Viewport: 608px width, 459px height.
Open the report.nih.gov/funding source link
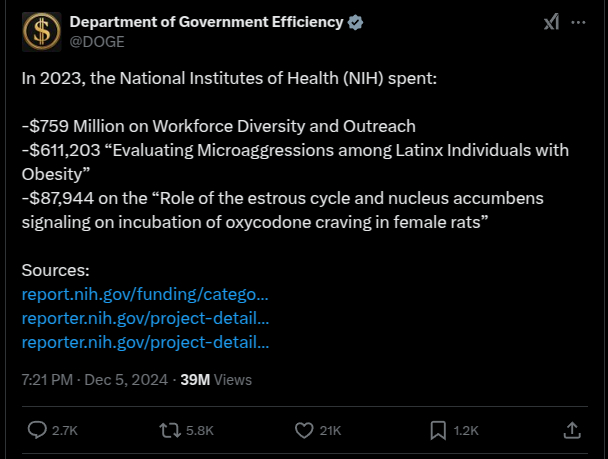(145, 294)
